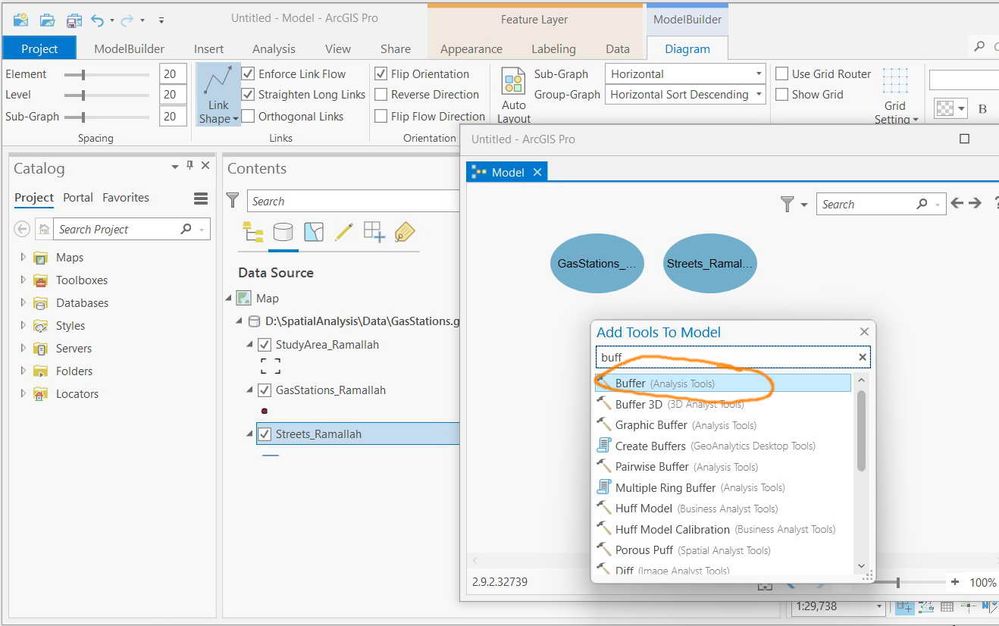Click the GasStations model variable oval
This screenshot has height=626, width=999.
click(x=597, y=264)
